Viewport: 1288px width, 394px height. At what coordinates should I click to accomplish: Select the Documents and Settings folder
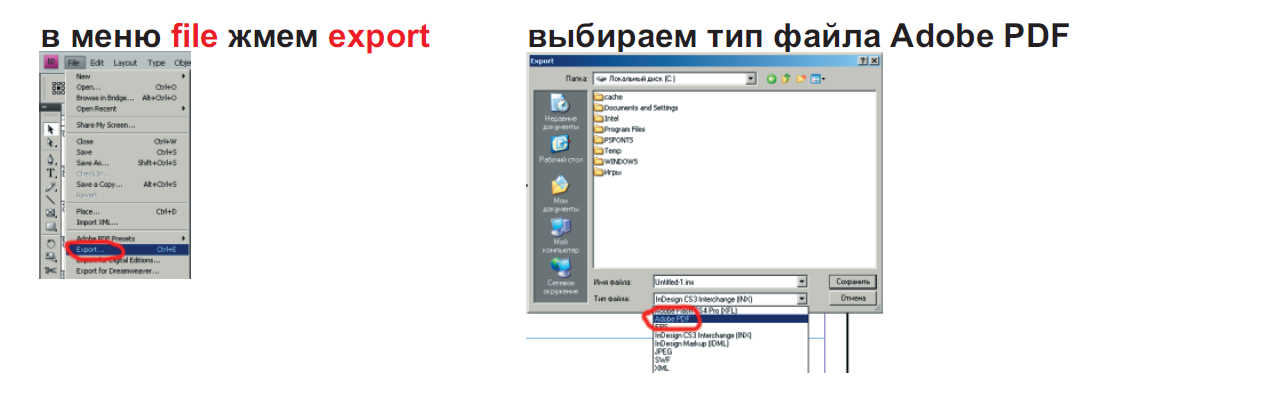point(636,107)
